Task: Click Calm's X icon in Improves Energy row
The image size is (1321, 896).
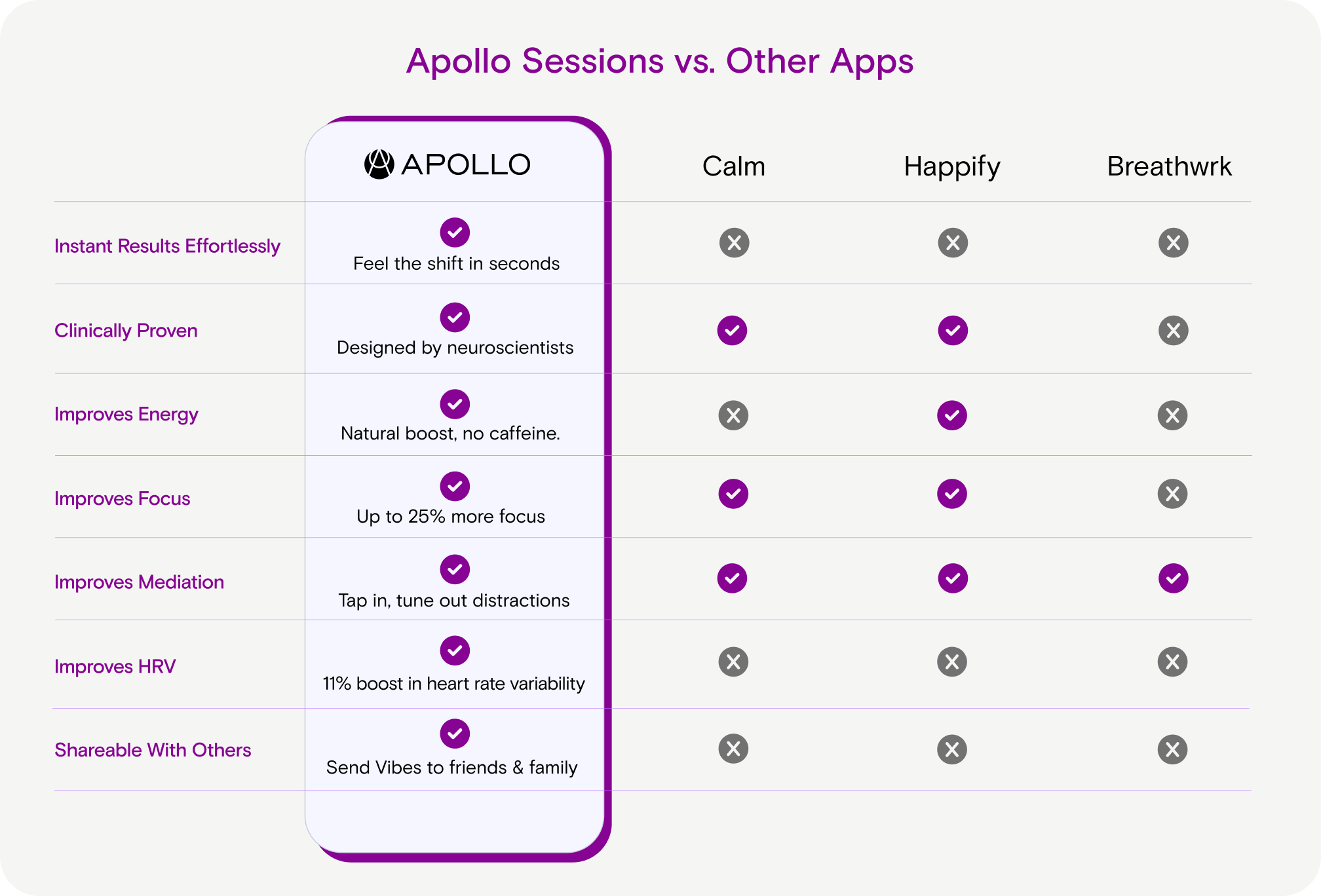Action: click(x=733, y=415)
